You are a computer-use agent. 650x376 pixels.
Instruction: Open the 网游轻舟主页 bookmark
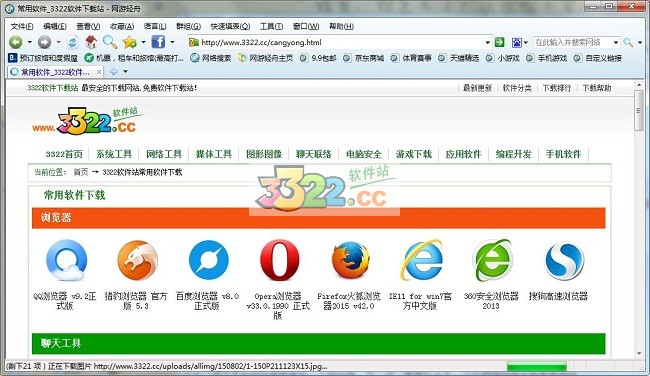tap(265, 58)
